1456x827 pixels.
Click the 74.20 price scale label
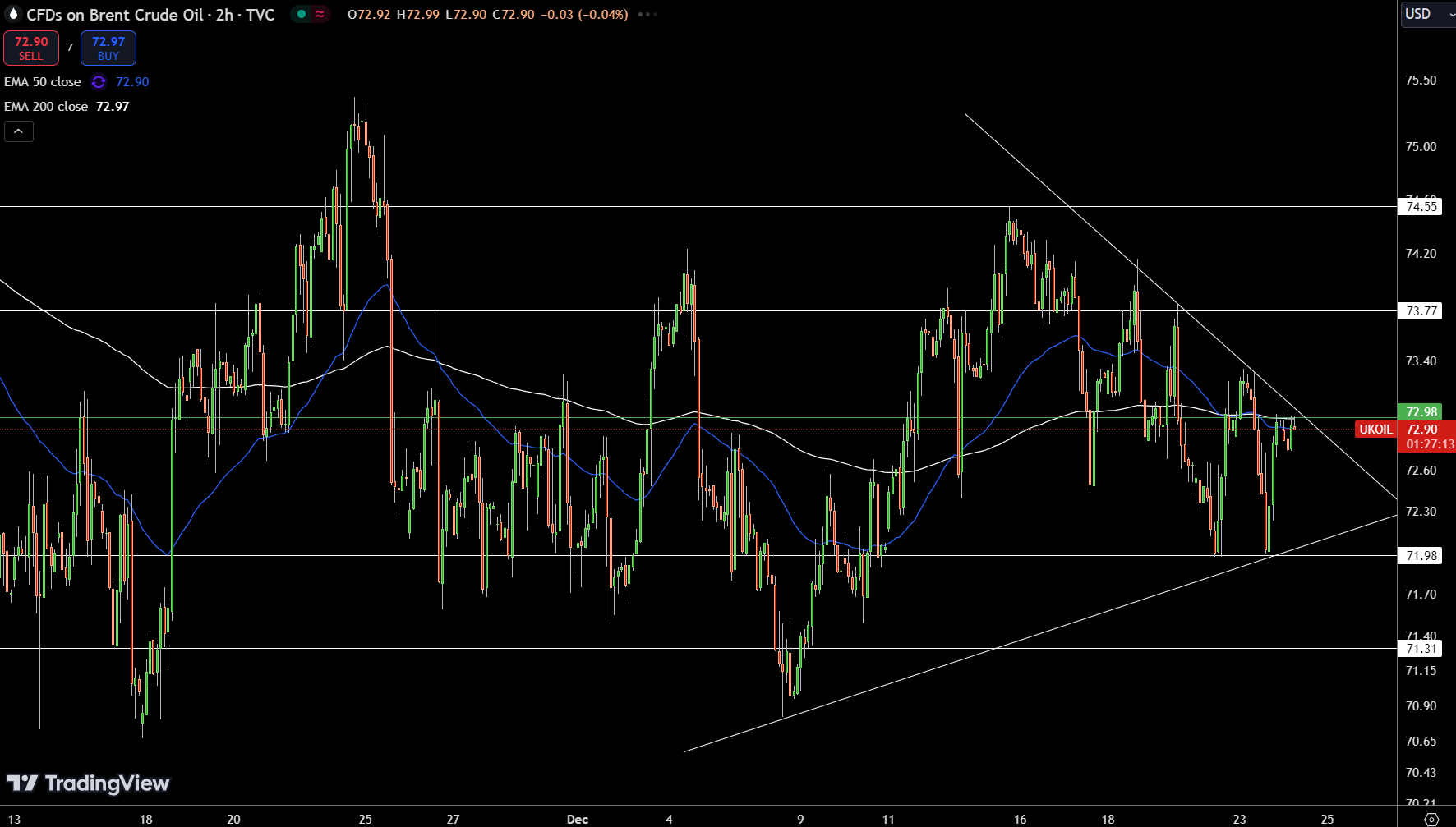(1421, 253)
